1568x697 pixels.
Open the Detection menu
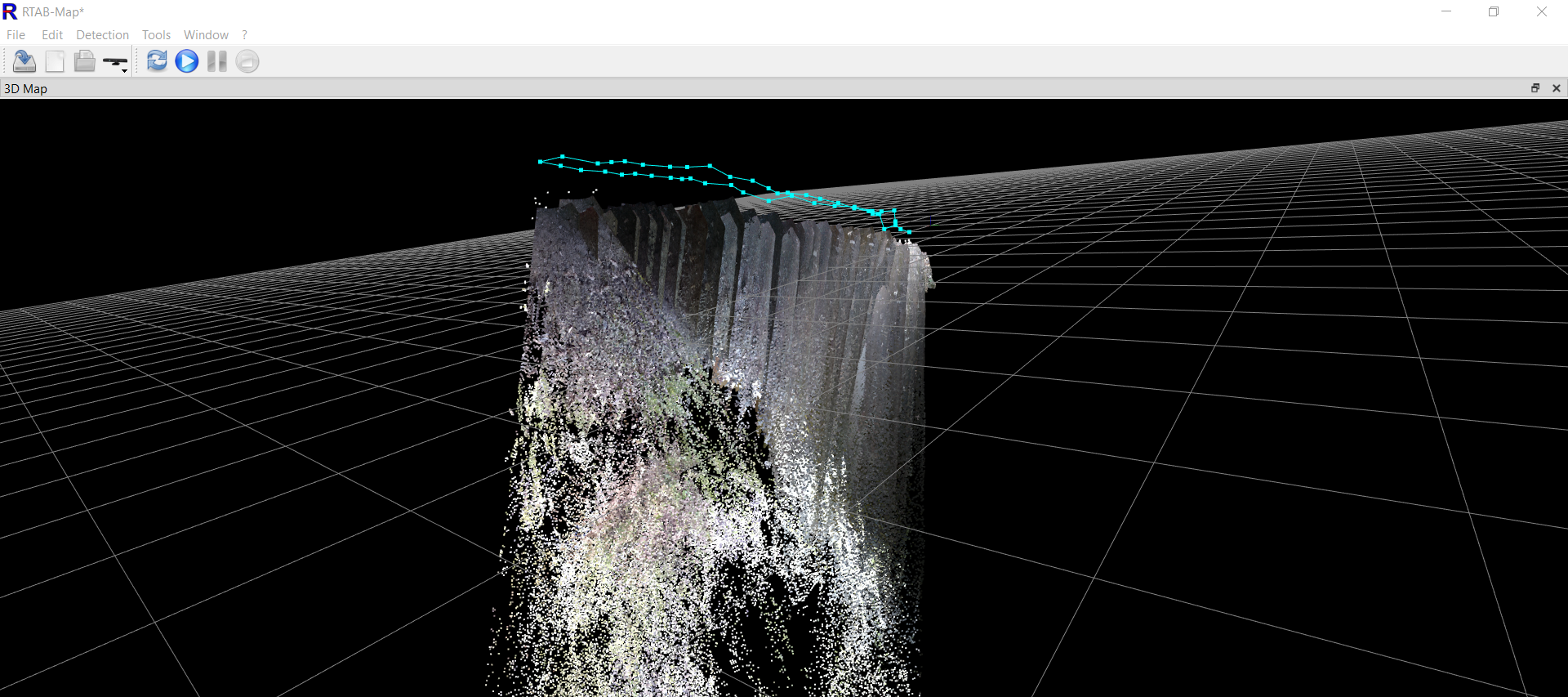[102, 35]
